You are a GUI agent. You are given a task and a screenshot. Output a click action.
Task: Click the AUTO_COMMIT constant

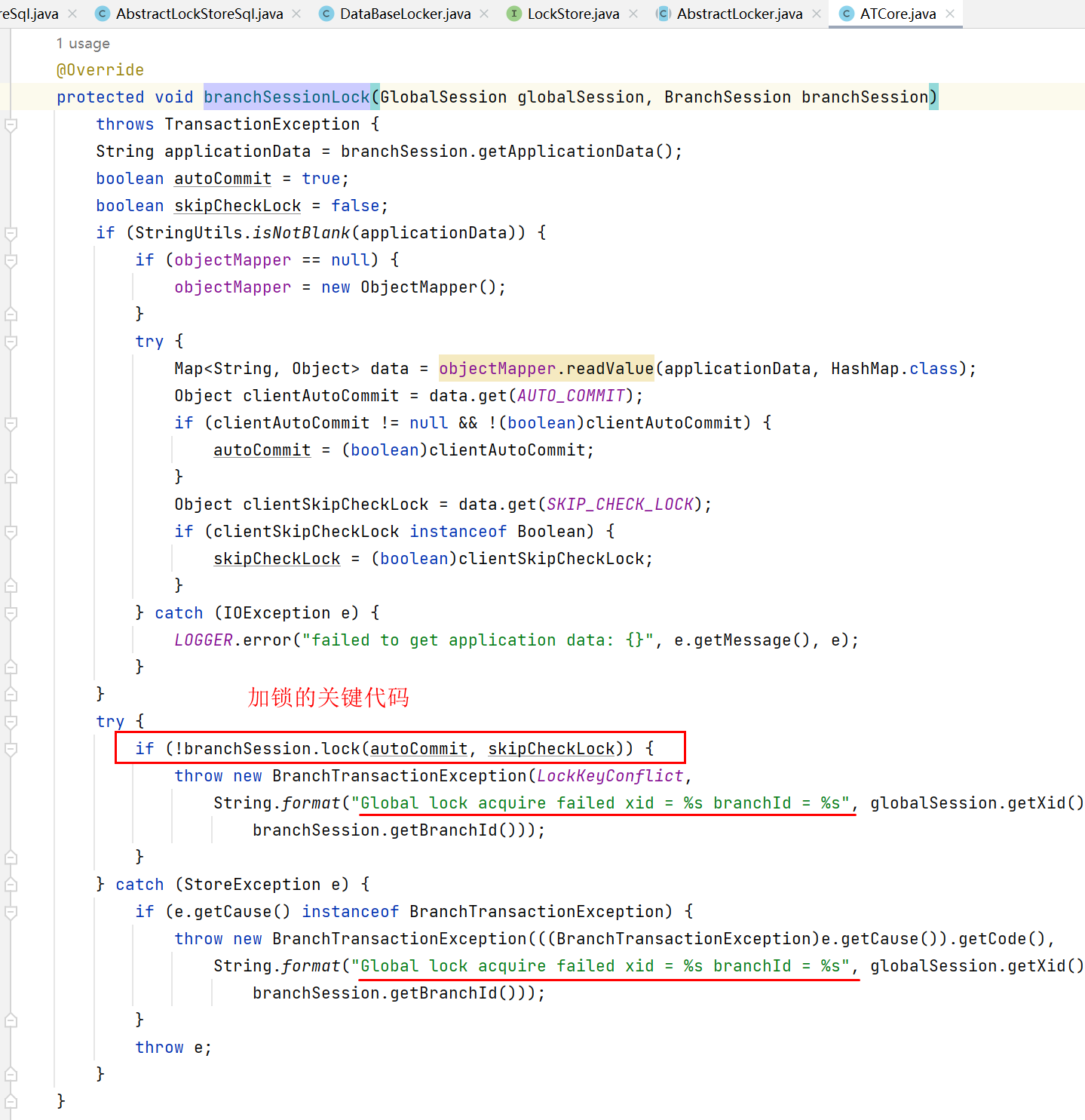pos(571,396)
